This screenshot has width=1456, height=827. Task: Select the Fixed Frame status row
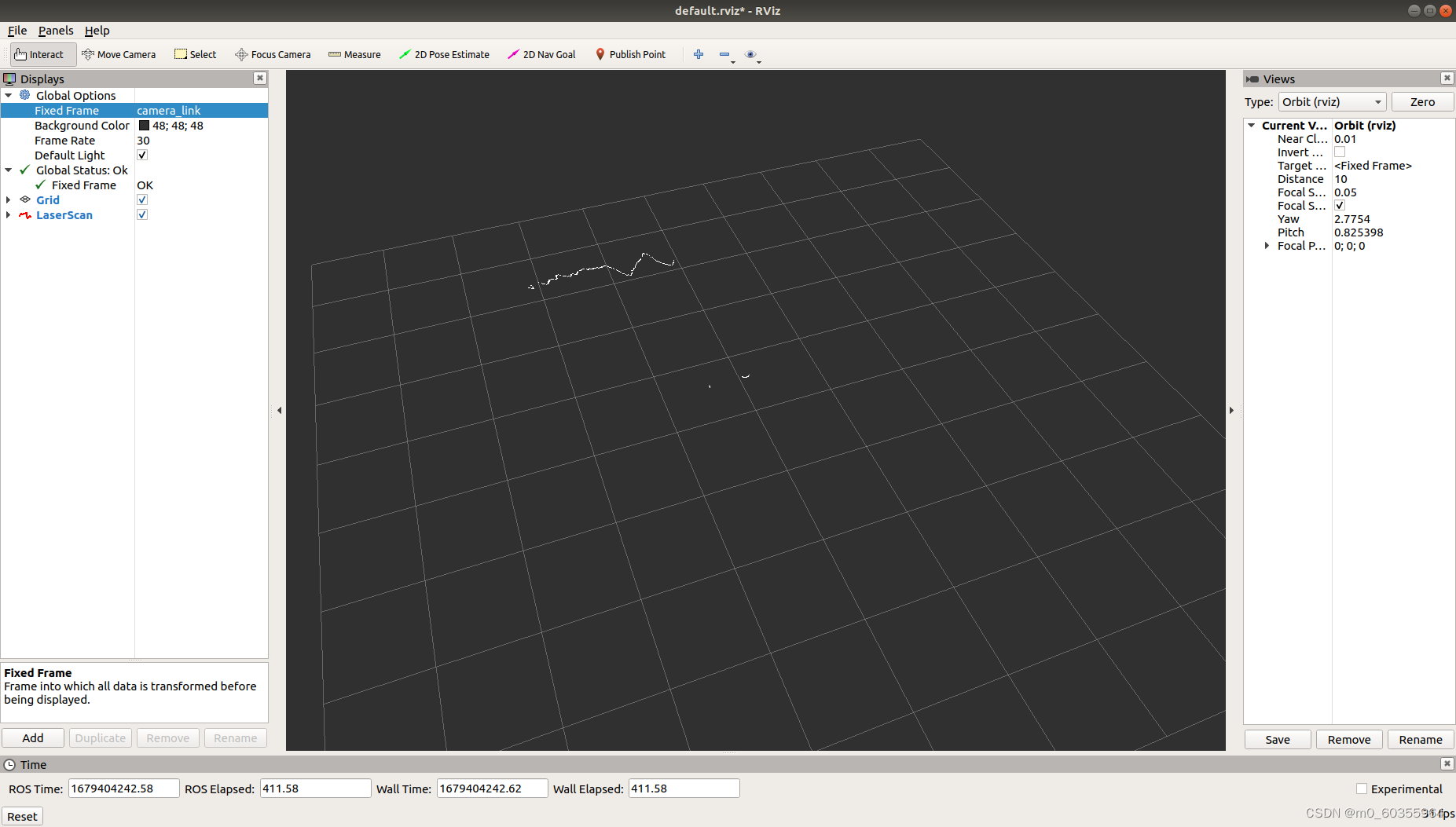tap(134, 185)
